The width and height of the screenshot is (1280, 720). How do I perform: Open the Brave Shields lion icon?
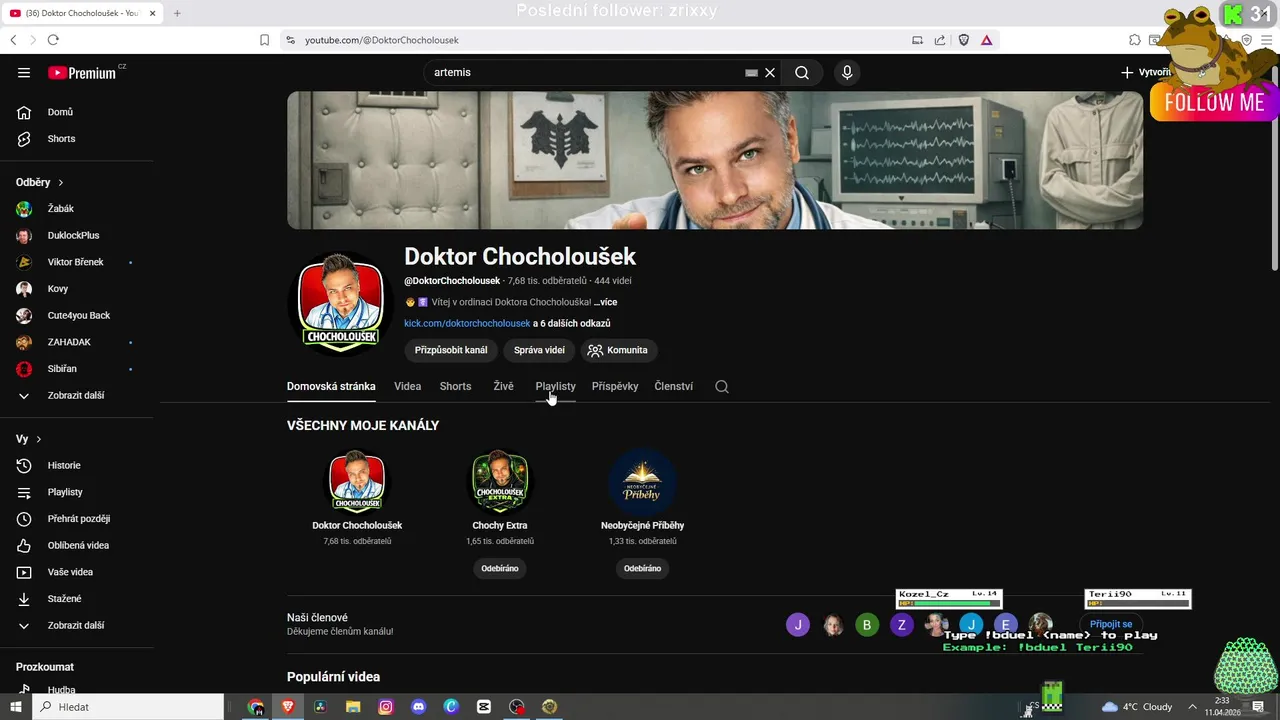click(x=964, y=40)
